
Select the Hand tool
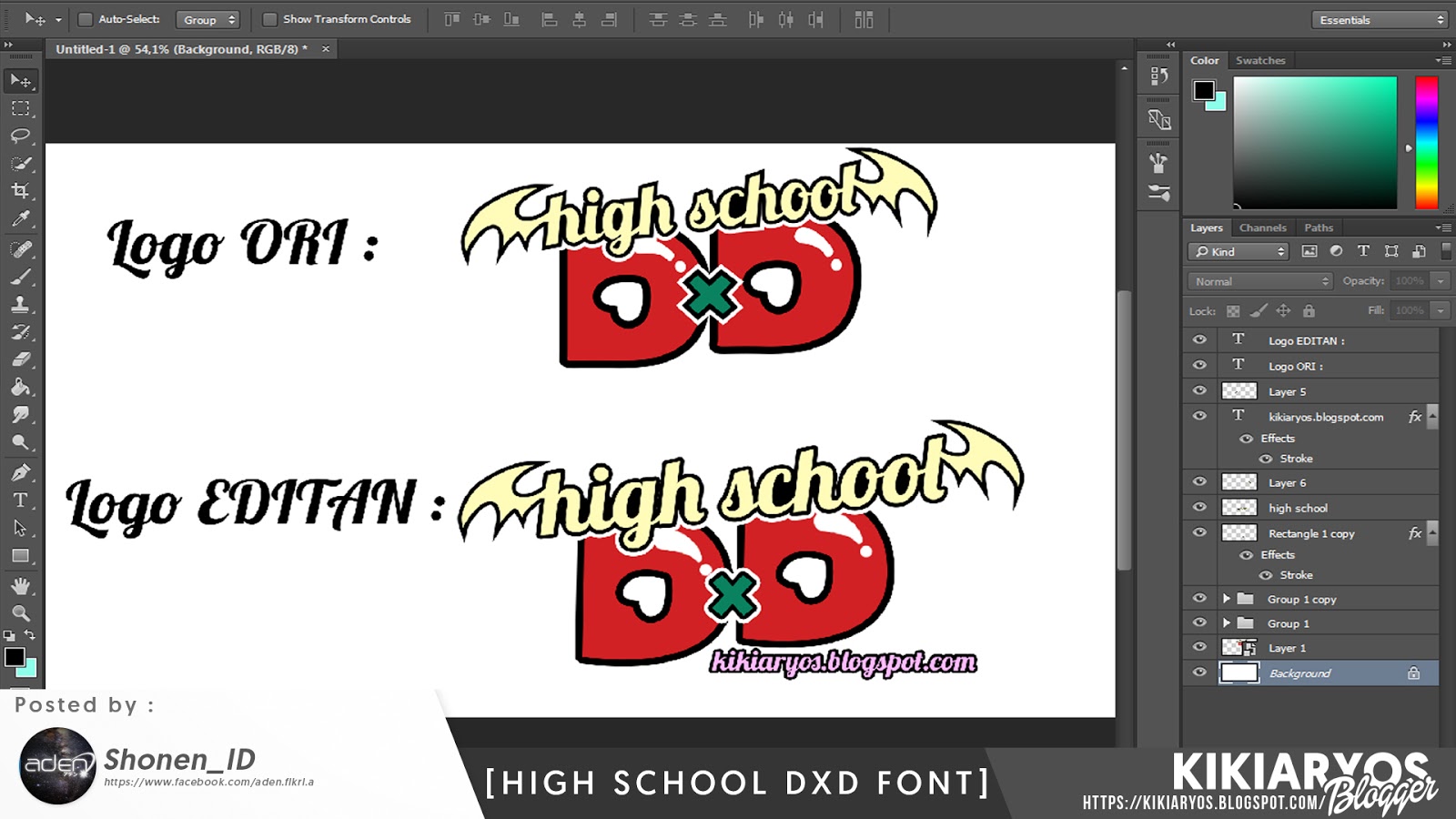(21, 585)
